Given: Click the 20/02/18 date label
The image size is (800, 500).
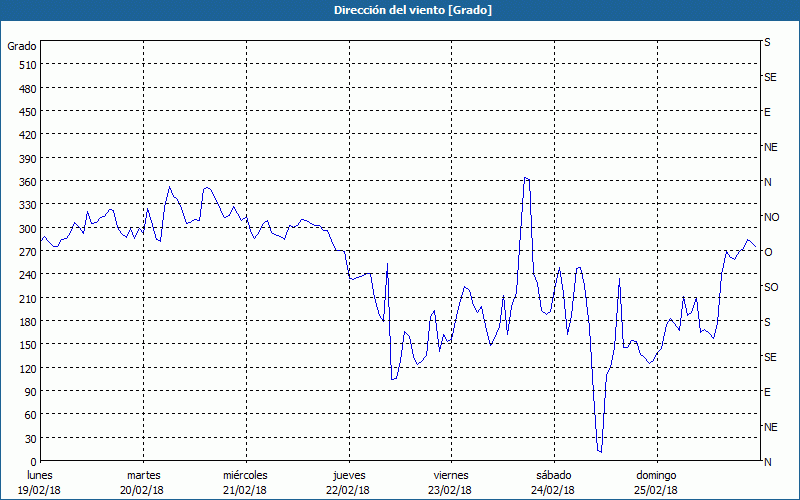Looking at the screenshot, I should (143, 490).
